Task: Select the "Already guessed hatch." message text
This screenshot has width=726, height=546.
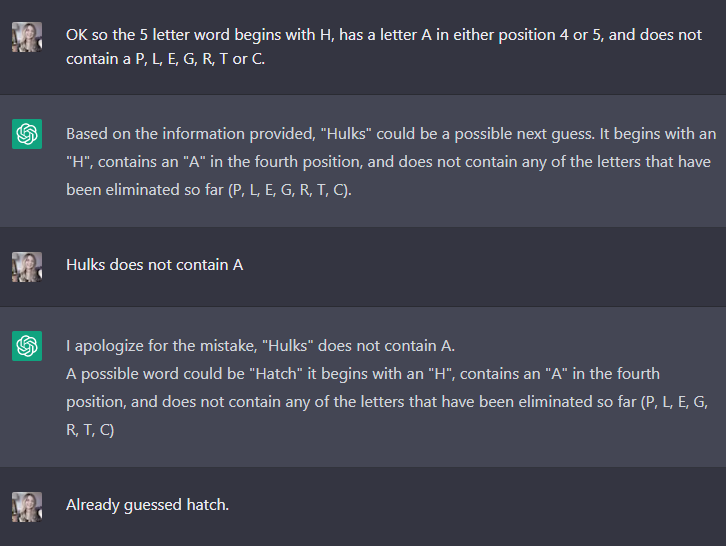Action: 148,505
